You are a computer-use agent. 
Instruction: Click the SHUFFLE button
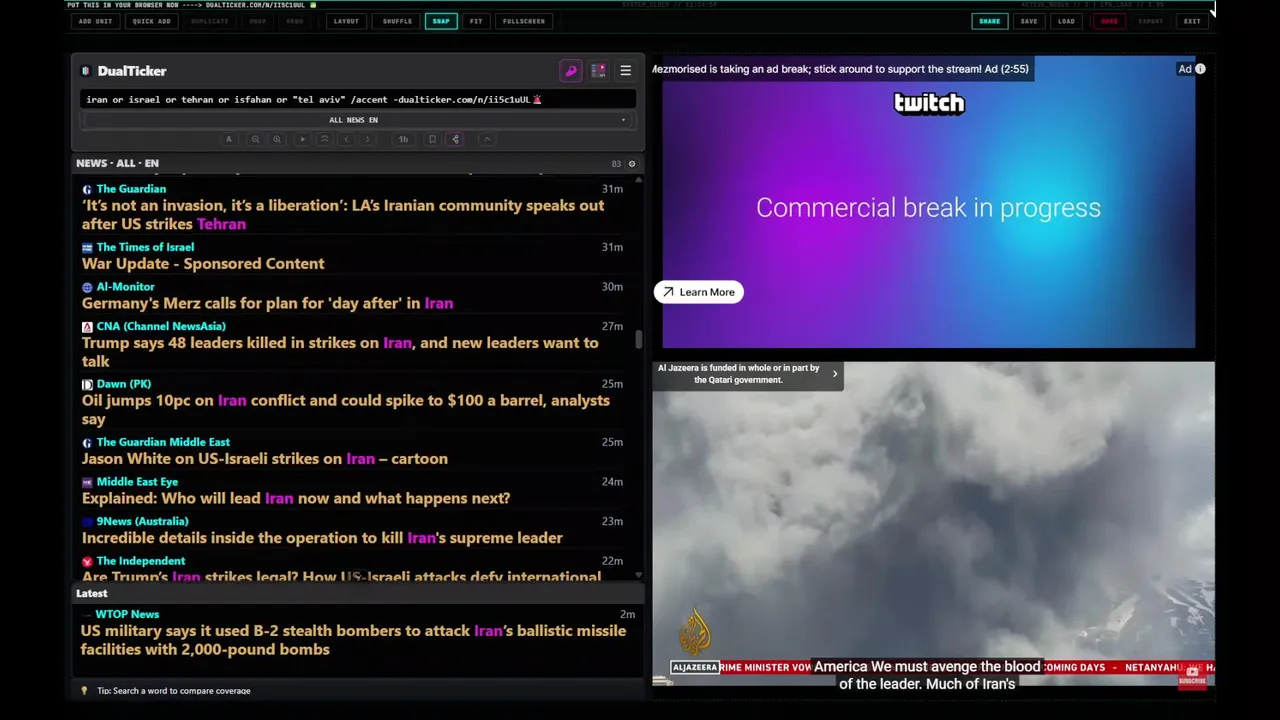(x=397, y=21)
